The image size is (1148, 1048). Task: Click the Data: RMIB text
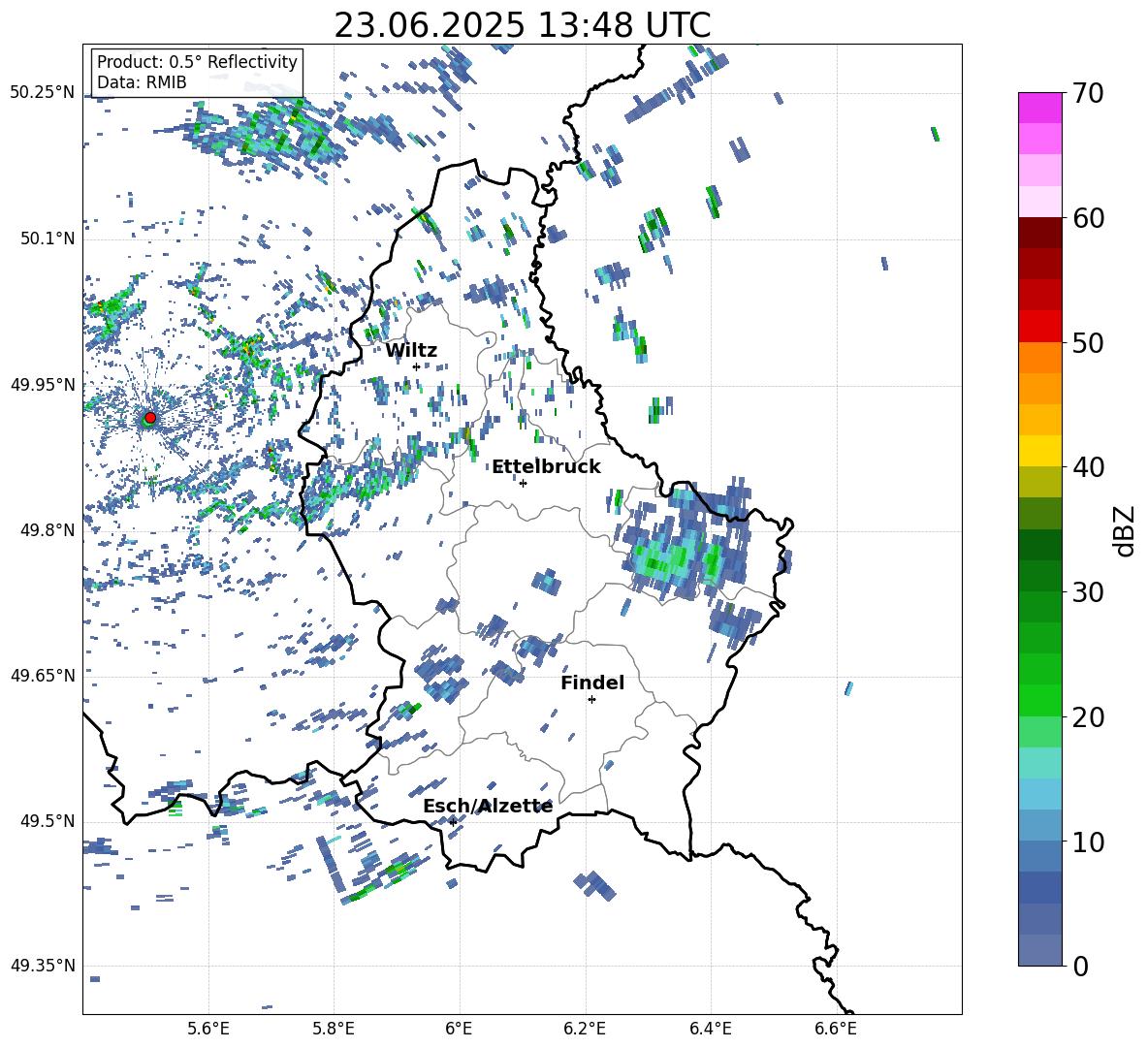pyautogui.click(x=142, y=82)
